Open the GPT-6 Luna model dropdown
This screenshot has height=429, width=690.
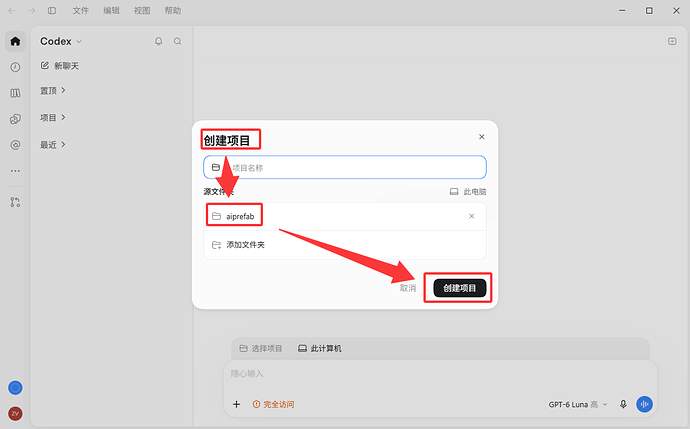tap(577, 404)
